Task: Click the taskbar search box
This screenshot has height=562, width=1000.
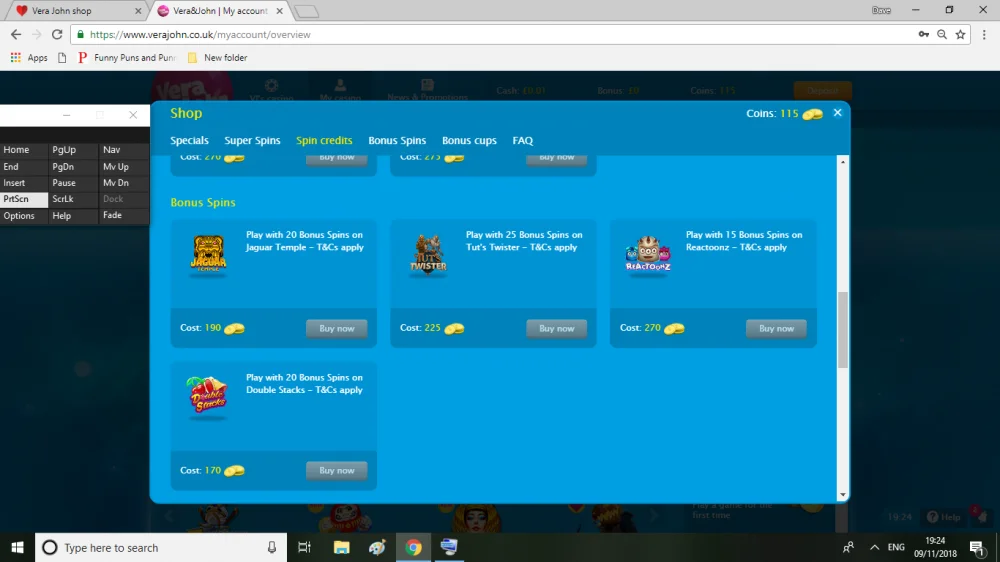Action: pos(161,547)
